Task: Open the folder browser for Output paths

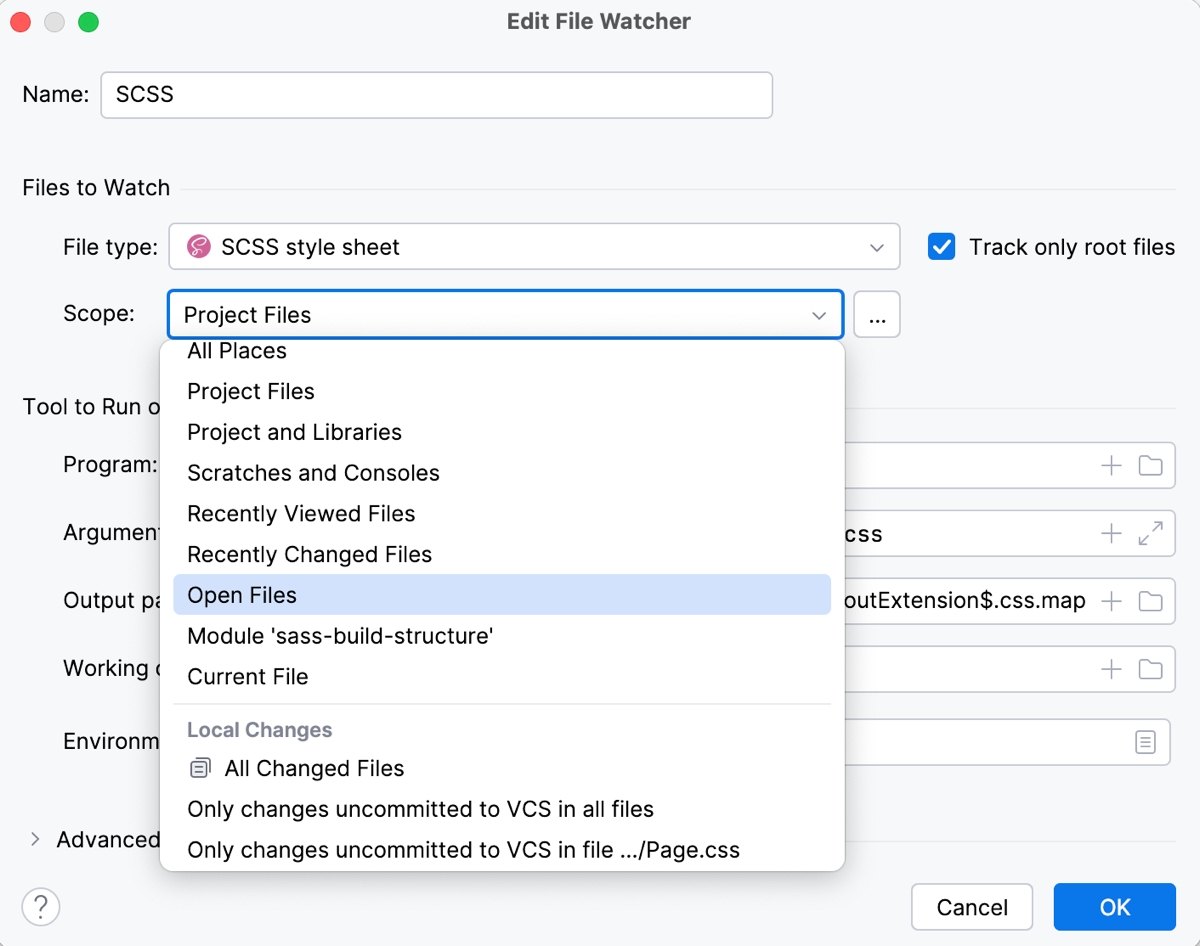Action: (x=1148, y=600)
